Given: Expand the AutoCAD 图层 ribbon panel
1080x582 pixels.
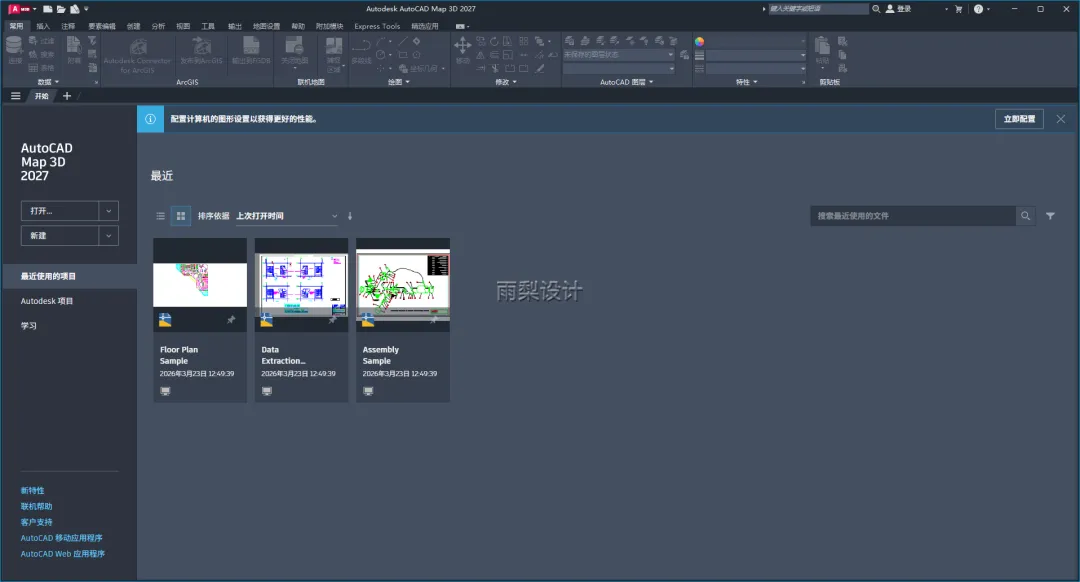Looking at the screenshot, I should coord(626,82).
